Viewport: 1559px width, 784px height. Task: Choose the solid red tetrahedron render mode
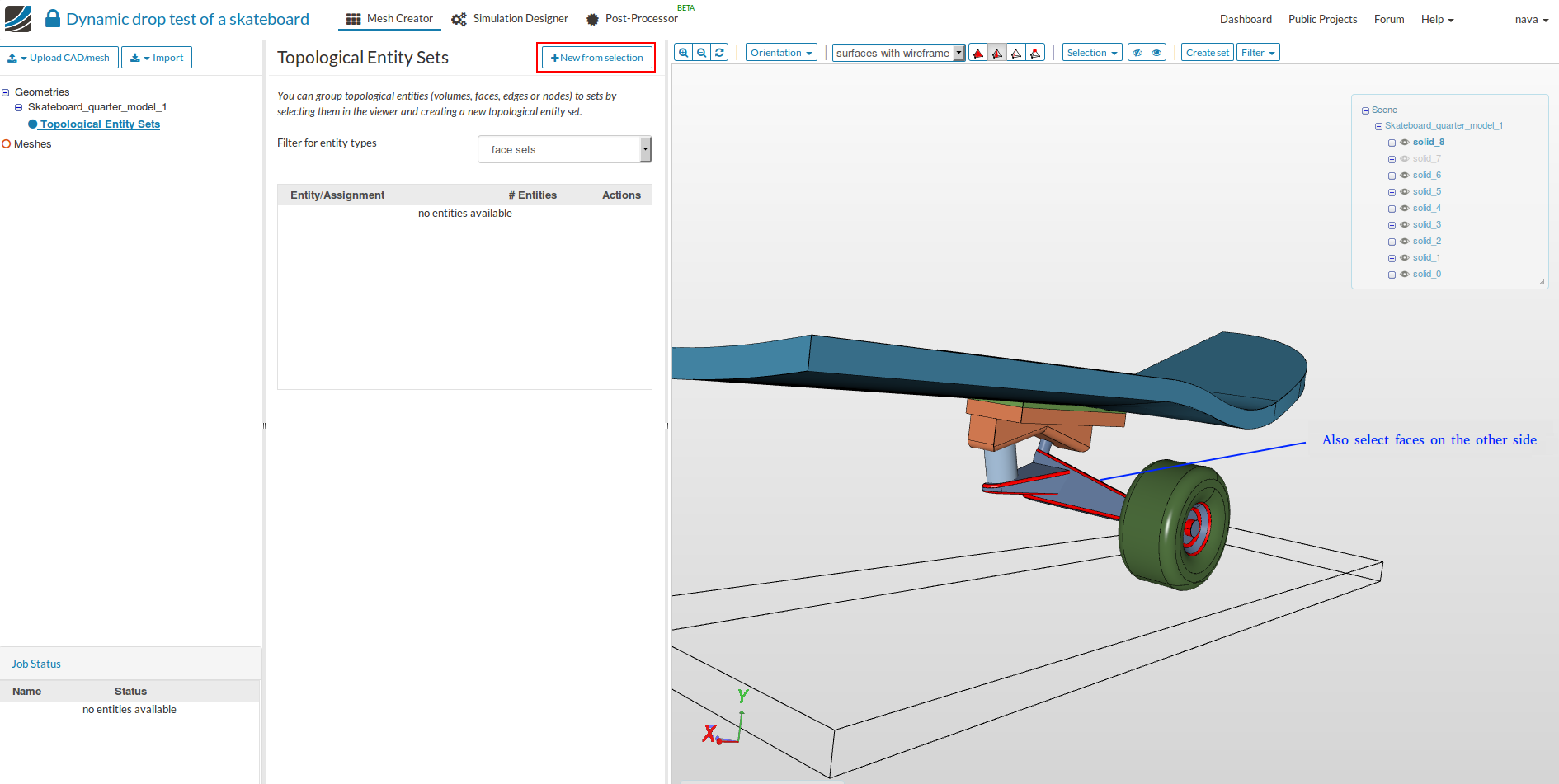[x=978, y=51]
